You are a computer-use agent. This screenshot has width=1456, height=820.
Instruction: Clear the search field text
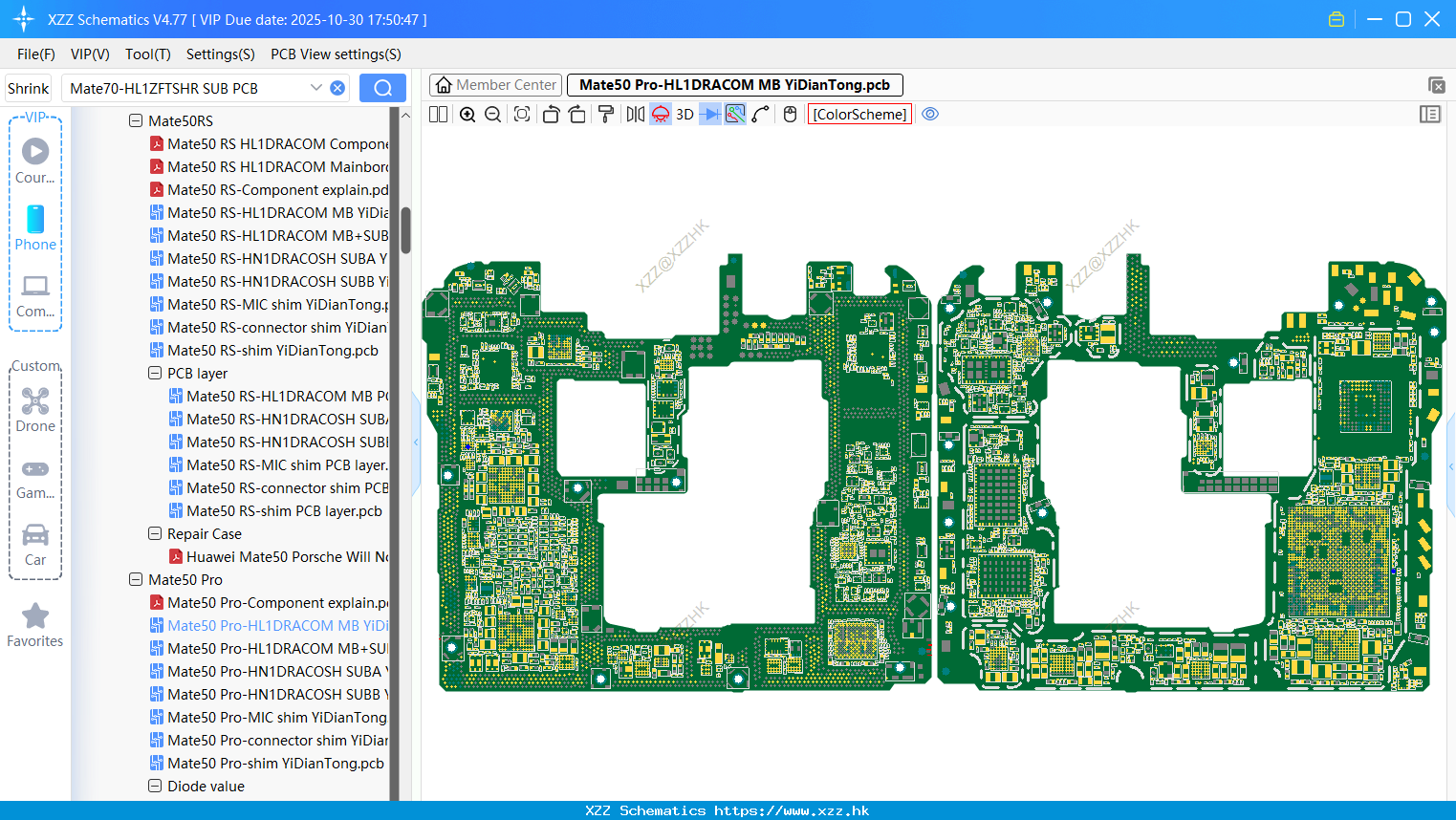(337, 88)
